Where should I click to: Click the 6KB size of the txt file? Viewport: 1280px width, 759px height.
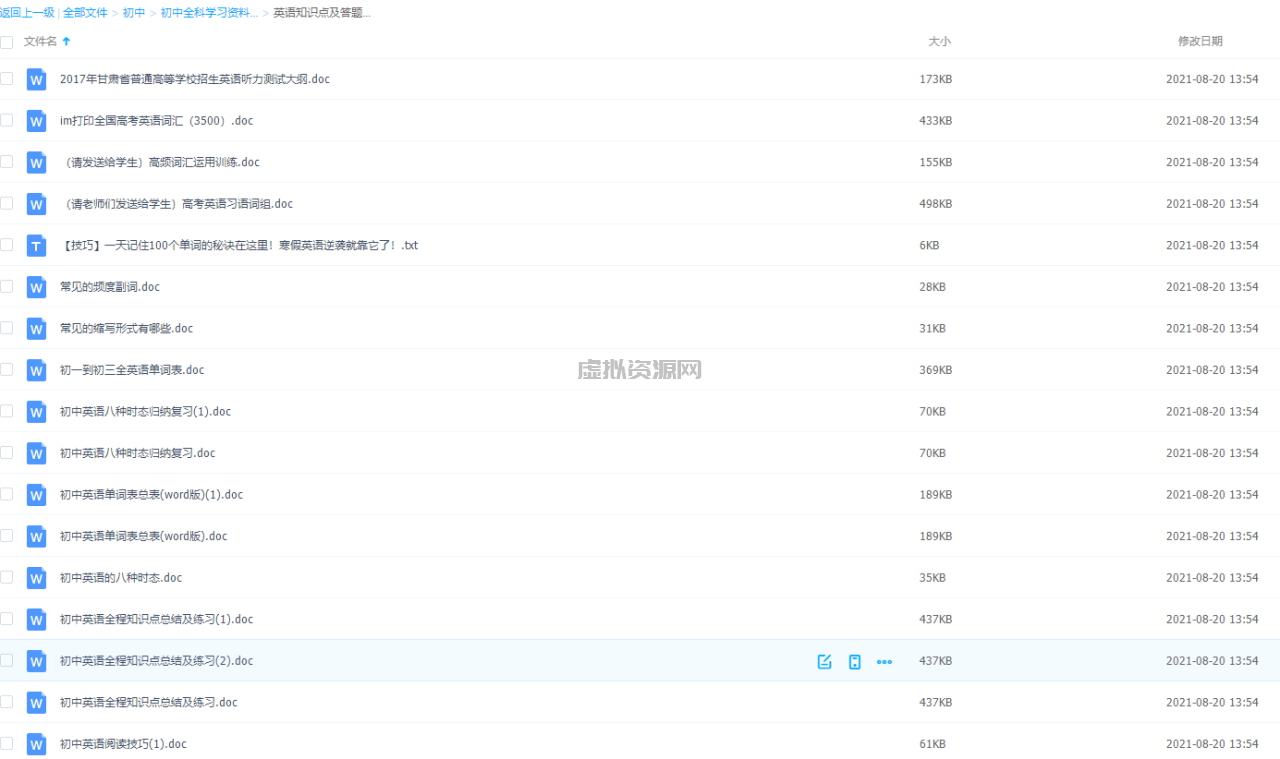(x=929, y=245)
